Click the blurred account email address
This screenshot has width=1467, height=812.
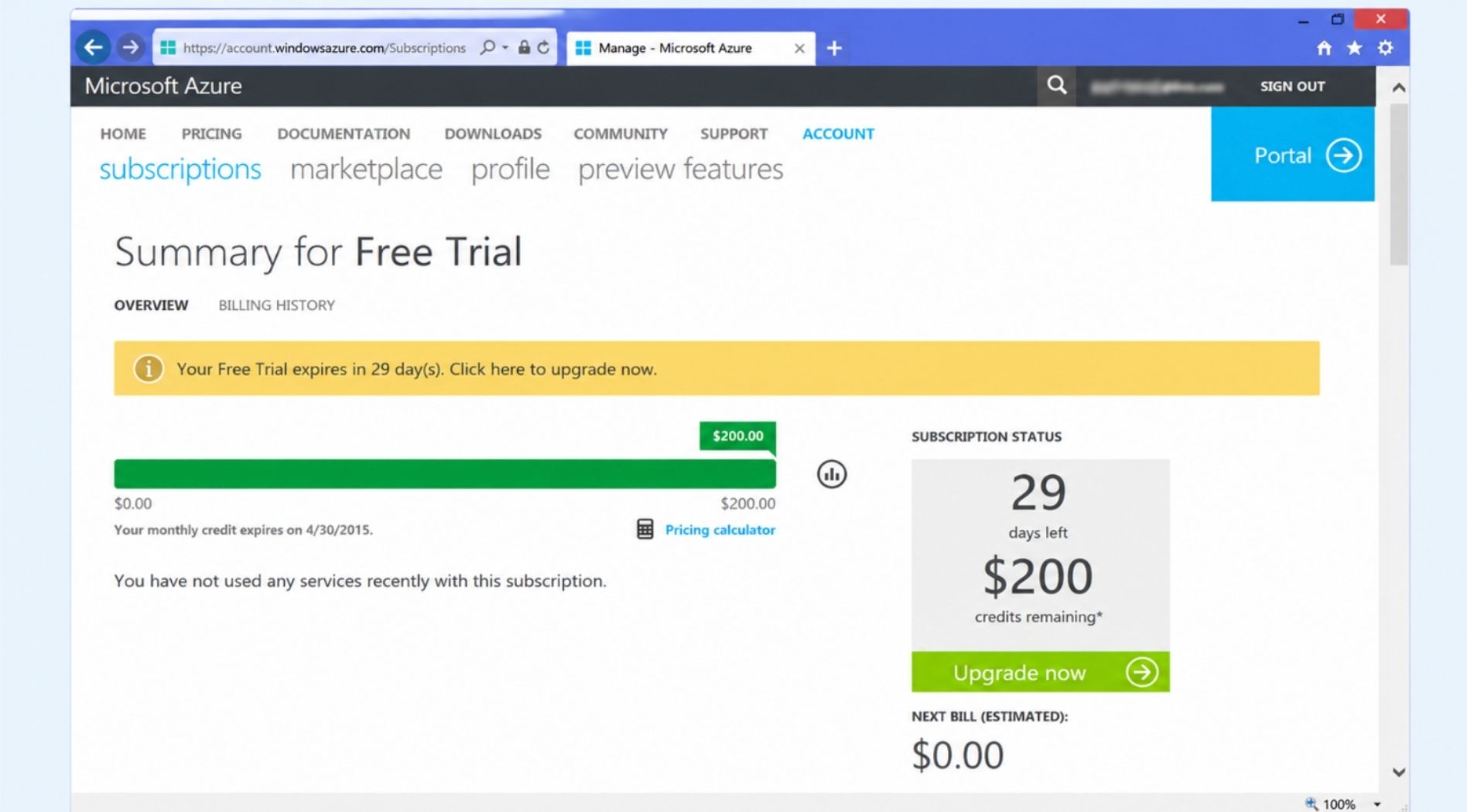[x=1157, y=87]
